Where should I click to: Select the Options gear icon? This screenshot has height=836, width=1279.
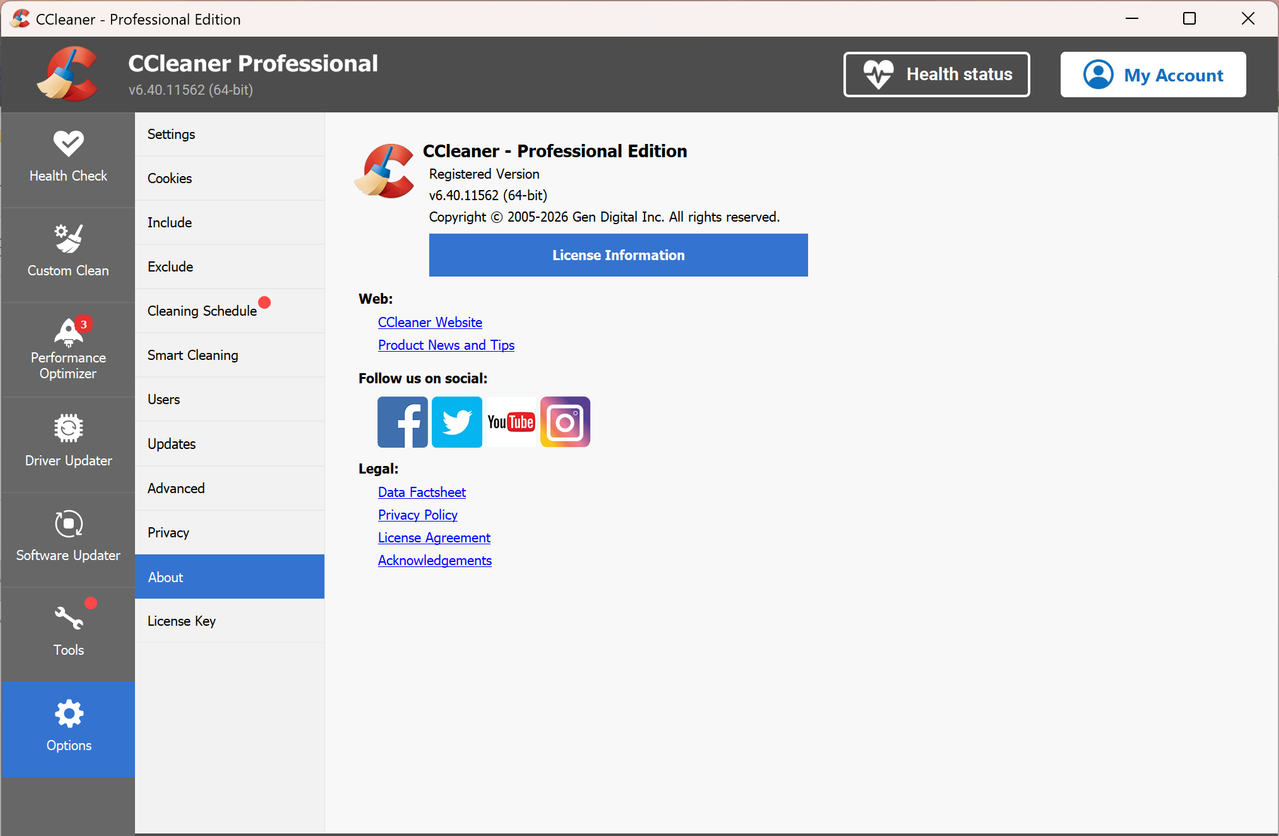[68, 714]
